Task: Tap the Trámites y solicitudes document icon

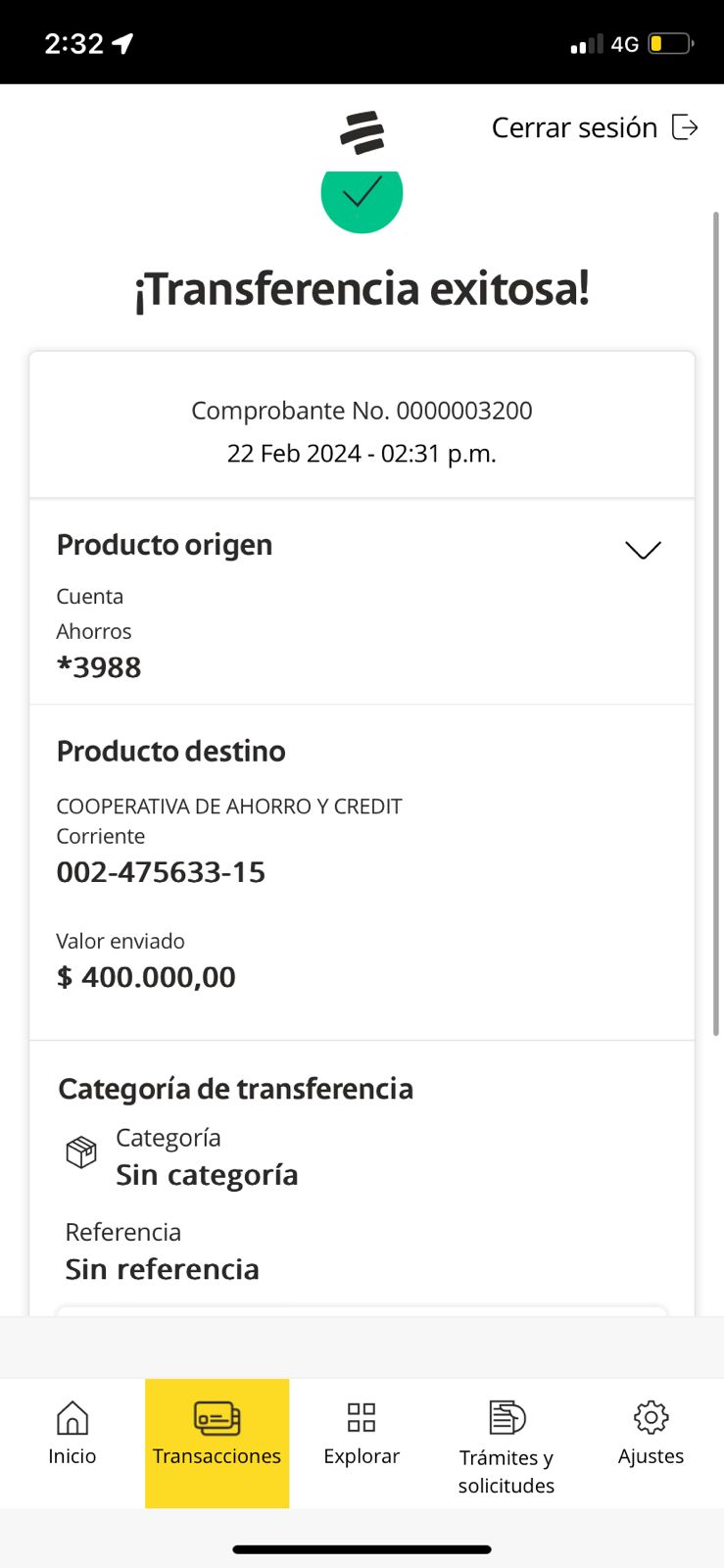Action: (x=507, y=1417)
